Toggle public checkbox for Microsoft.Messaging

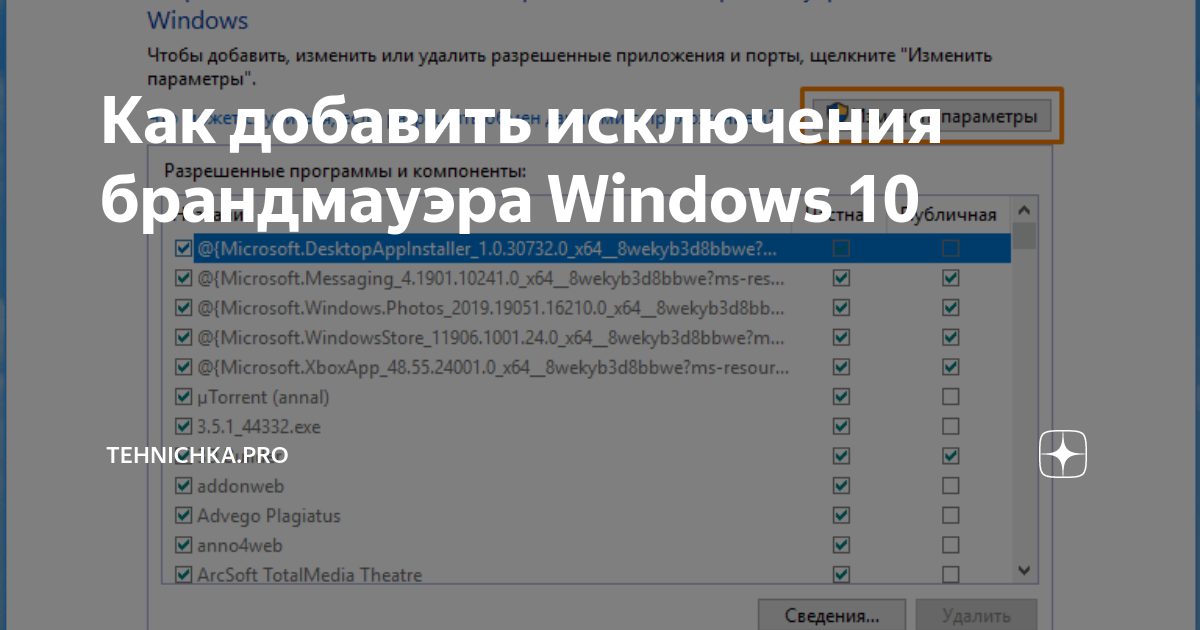[950, 278]
